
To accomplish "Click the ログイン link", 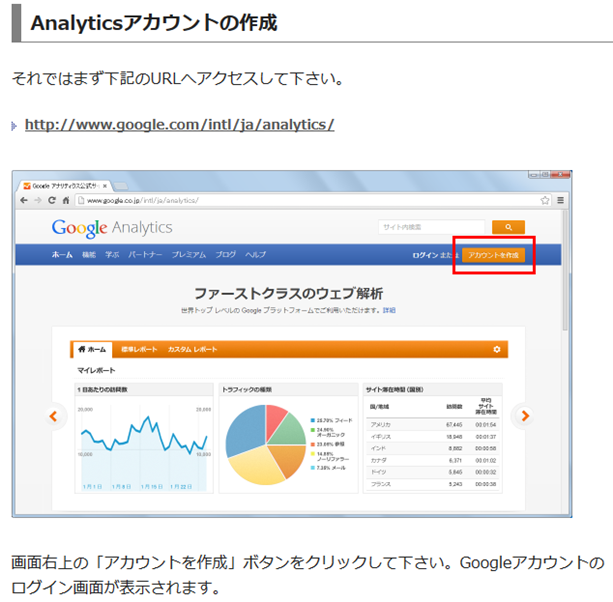I will click(425, 255).
